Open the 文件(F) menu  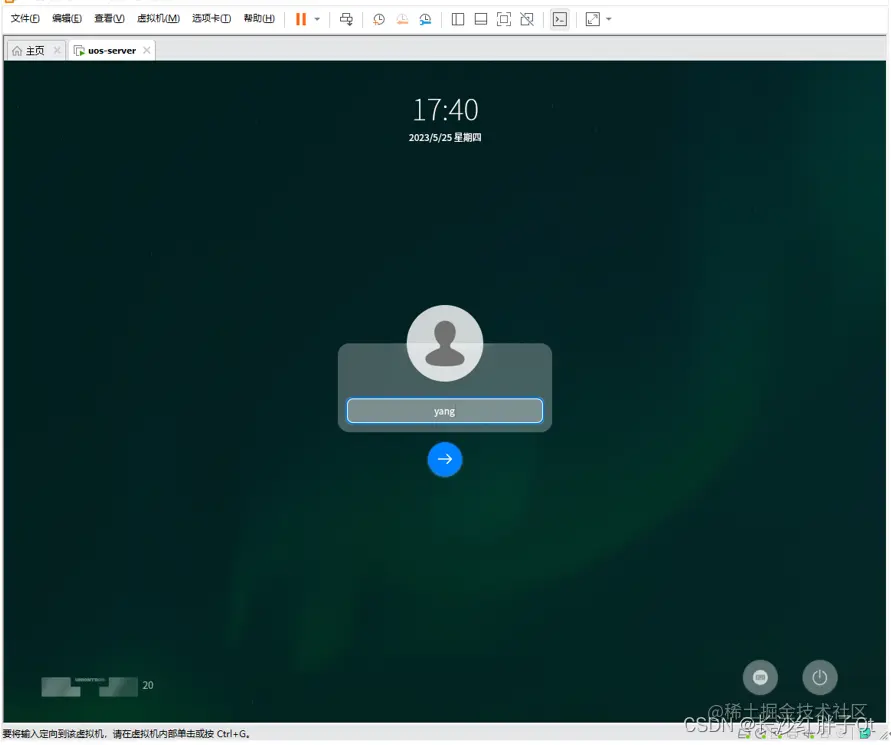click(25, 19)
